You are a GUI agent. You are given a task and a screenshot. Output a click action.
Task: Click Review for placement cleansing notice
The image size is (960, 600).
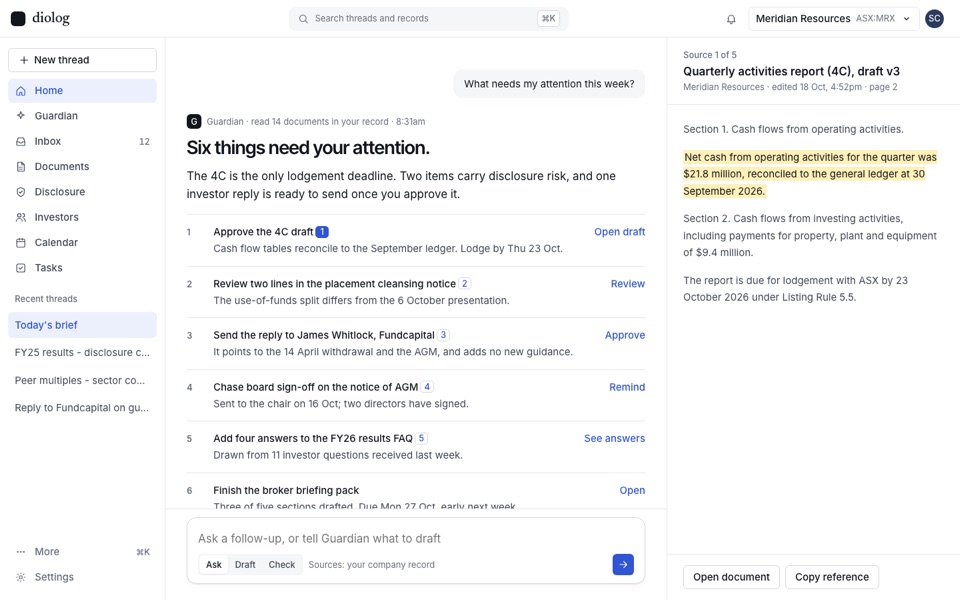(628, 283)
